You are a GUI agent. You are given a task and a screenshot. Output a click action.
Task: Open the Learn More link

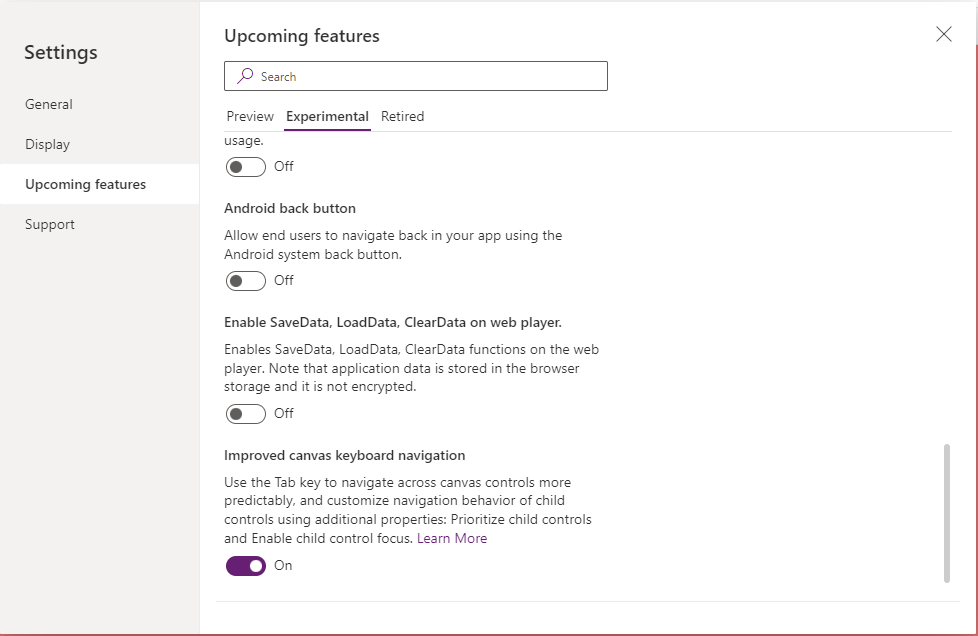click(x=452, y=538)
